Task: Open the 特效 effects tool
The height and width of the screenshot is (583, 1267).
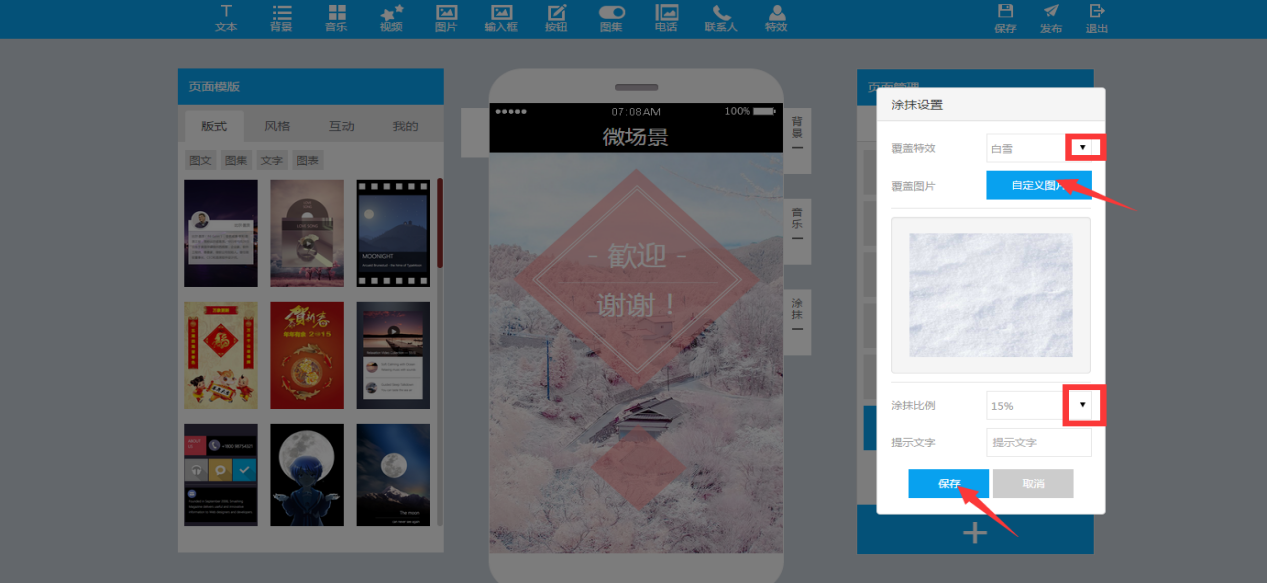Action: coord(776,17)
